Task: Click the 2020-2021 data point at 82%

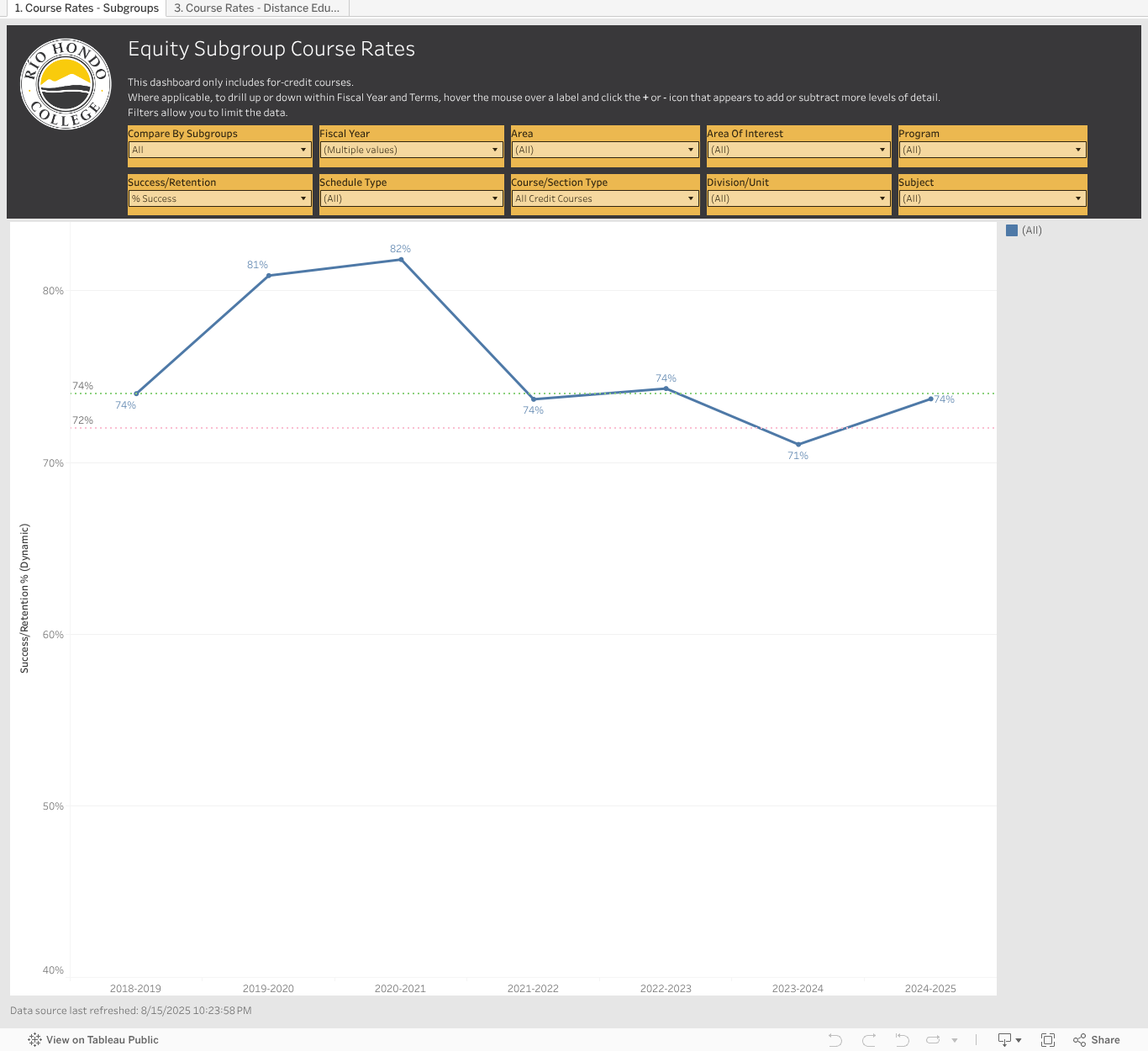Action: tap(401, 260)
